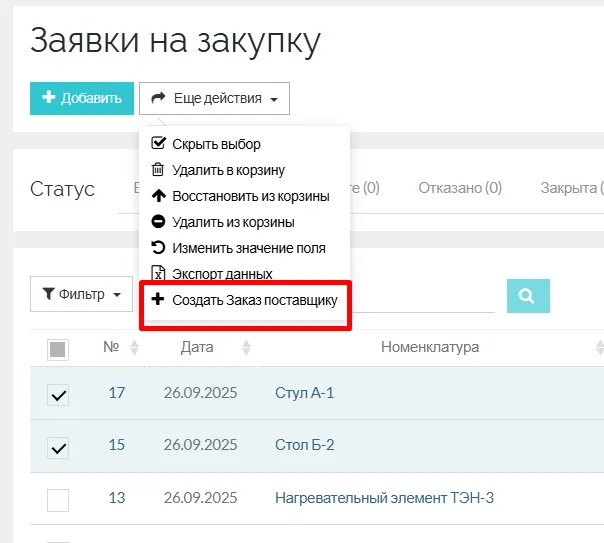The image size is (604, 543).
Task: Click the up-arrow icon for Восстановить из корзины
Action: [x=158, y=196]
